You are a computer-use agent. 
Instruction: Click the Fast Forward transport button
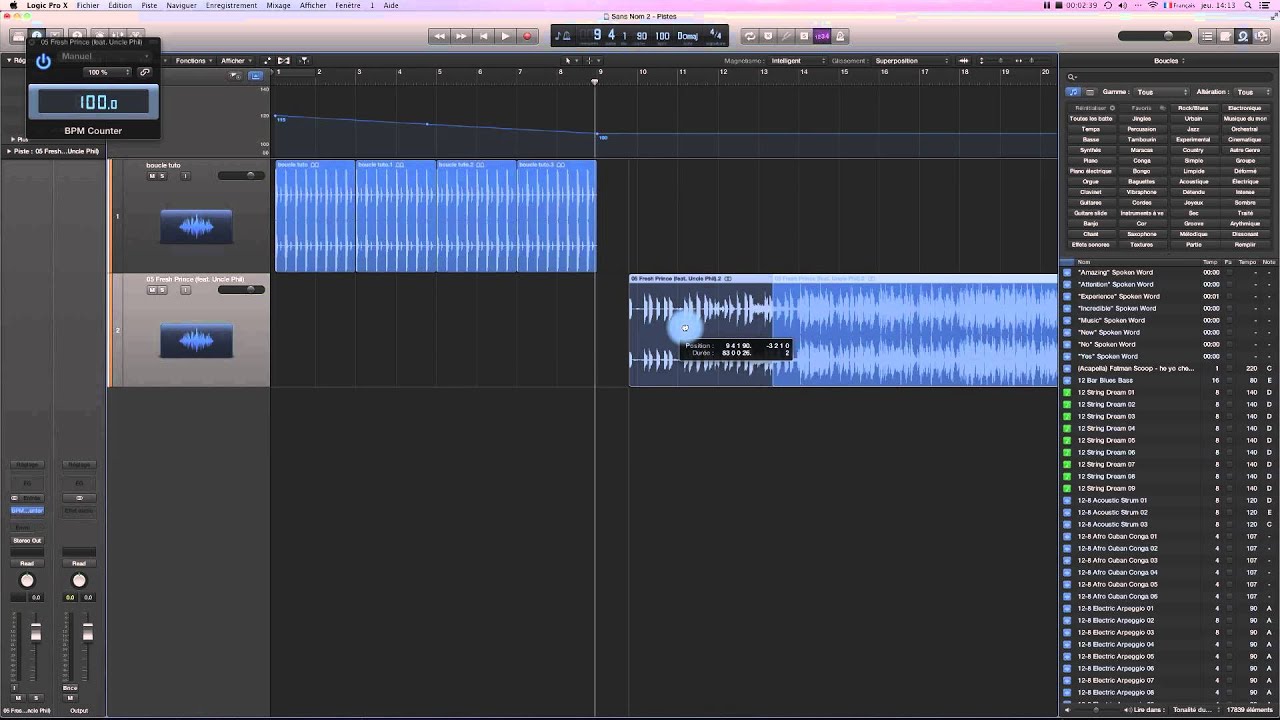461,36
